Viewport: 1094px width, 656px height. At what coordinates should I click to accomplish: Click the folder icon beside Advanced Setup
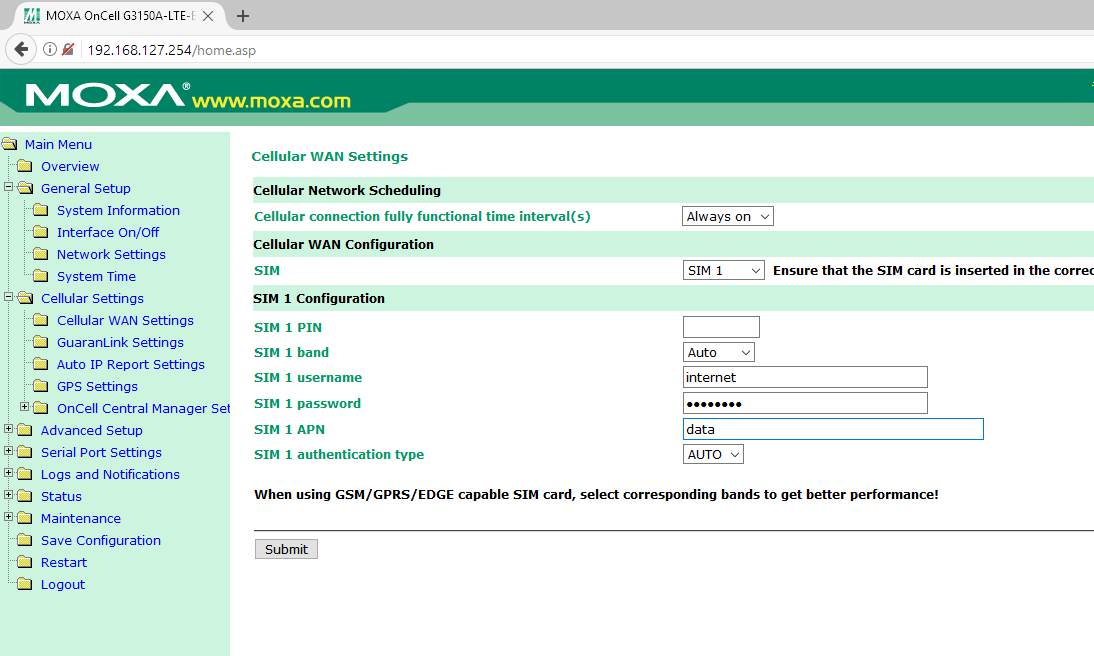pyautogui.click(x=25, y=430)
